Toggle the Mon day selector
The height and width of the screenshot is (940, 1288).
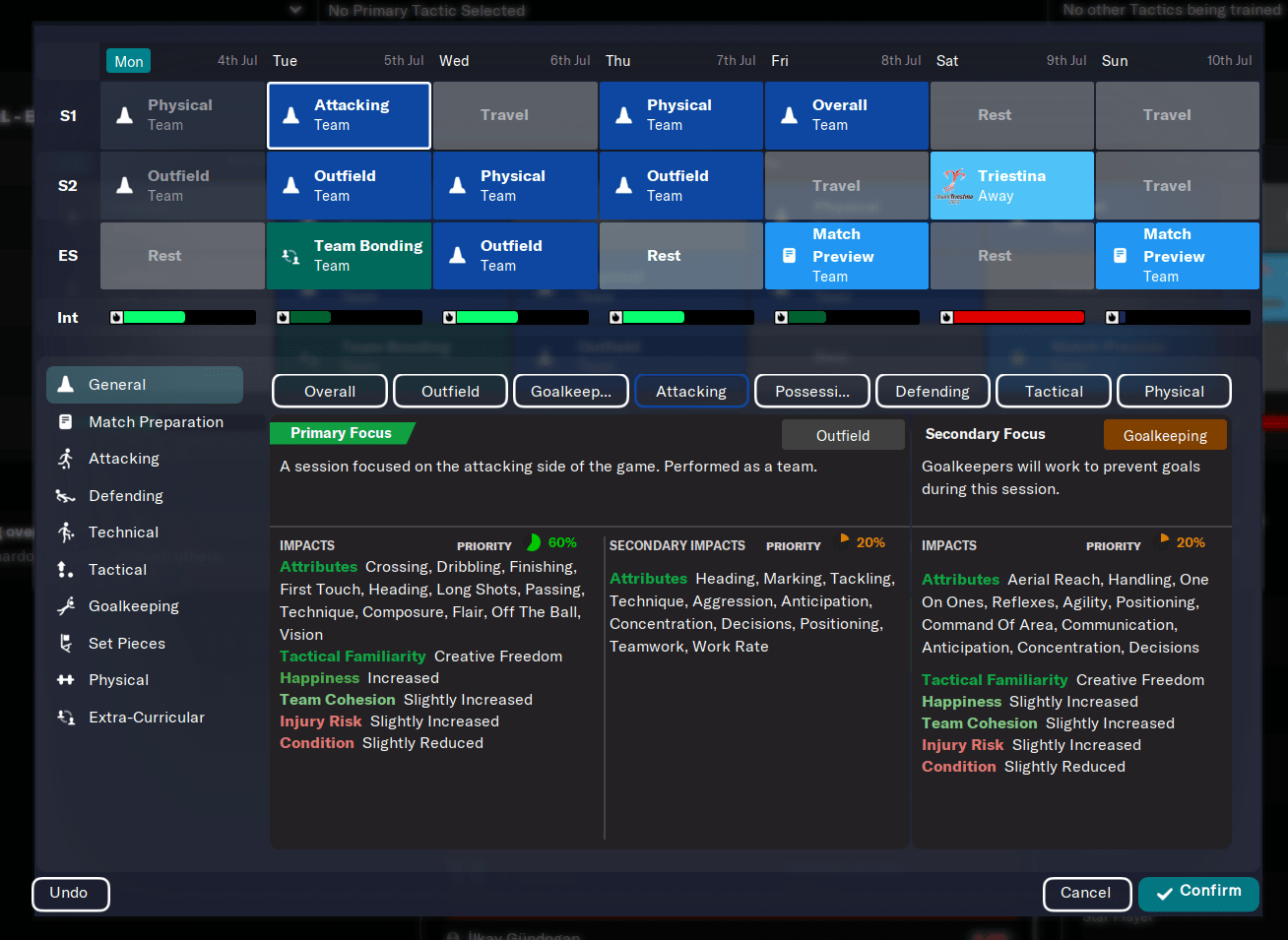pos(128,60)
